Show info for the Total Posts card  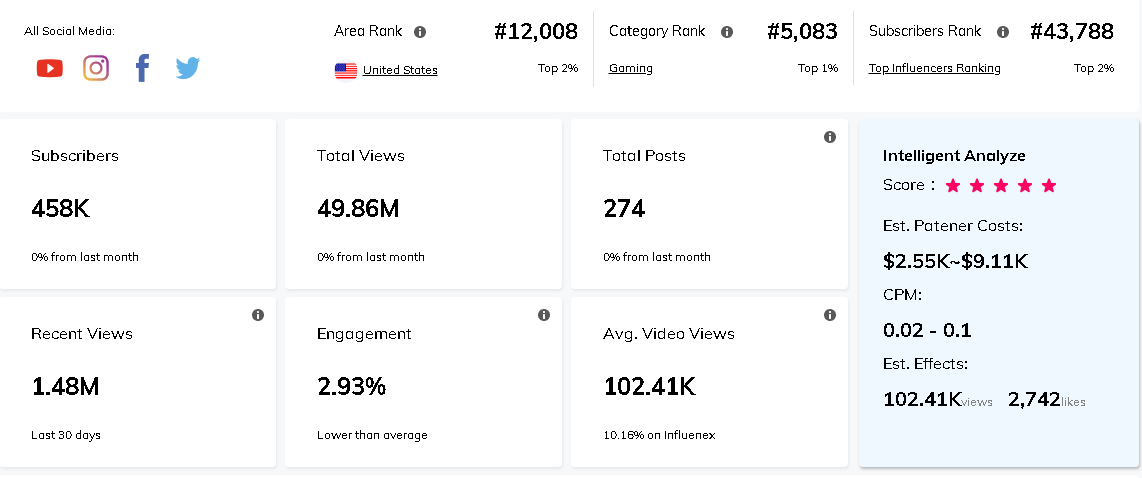point(830,137)
